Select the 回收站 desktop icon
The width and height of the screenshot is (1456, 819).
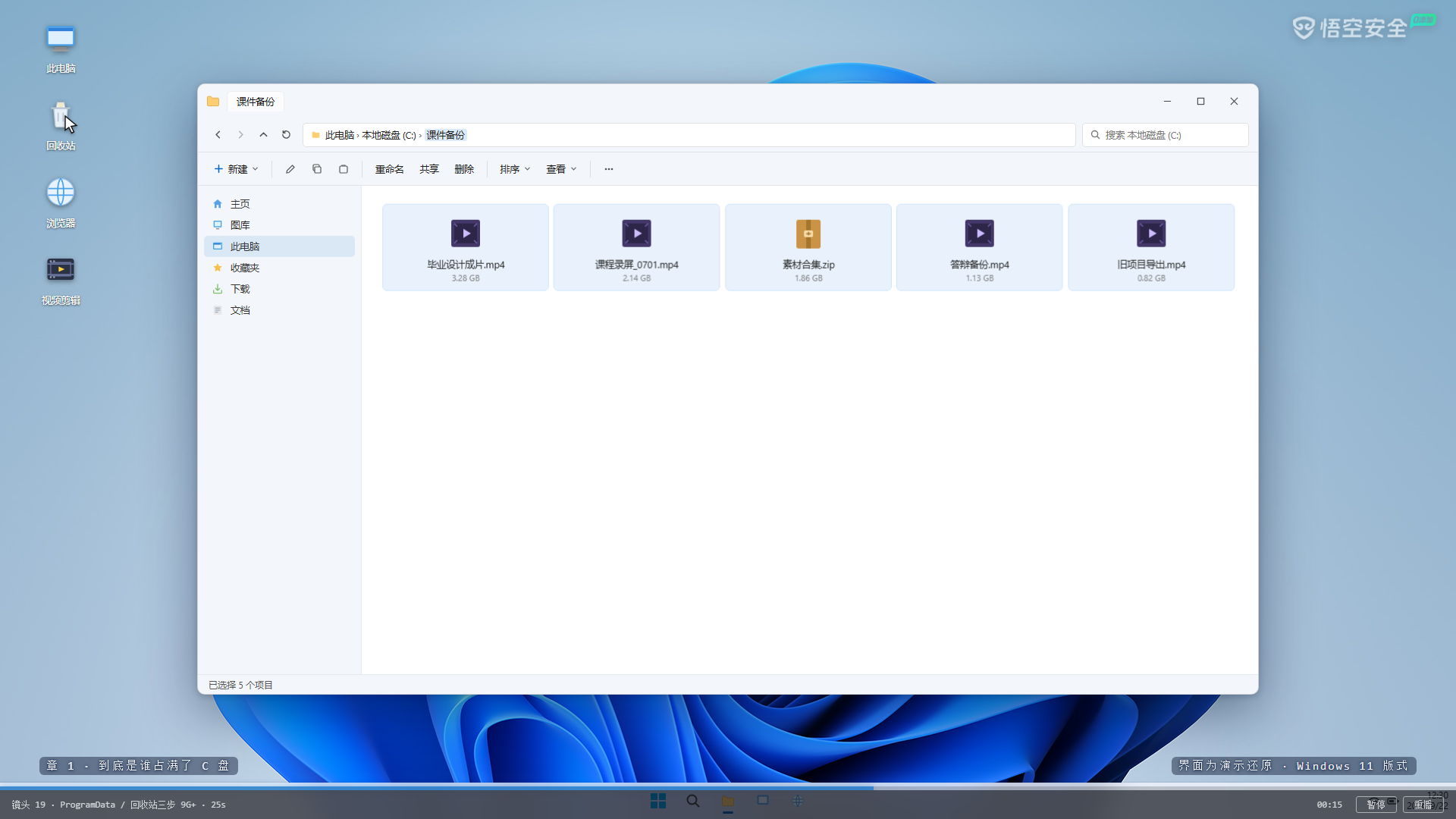[61, 127]
